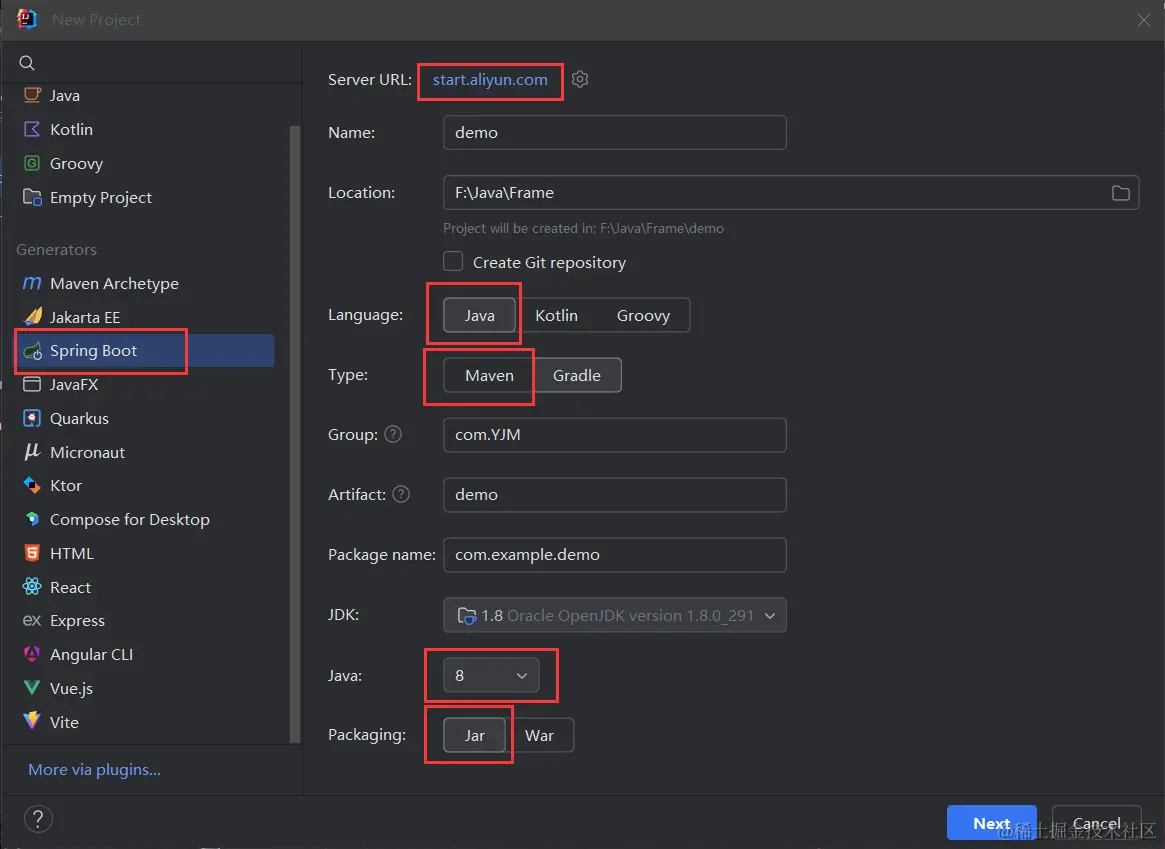Image resolution: width=1165 pixels, height=849 pixels.
Task: Select Java project type label
Action: [x=65, y=95]
